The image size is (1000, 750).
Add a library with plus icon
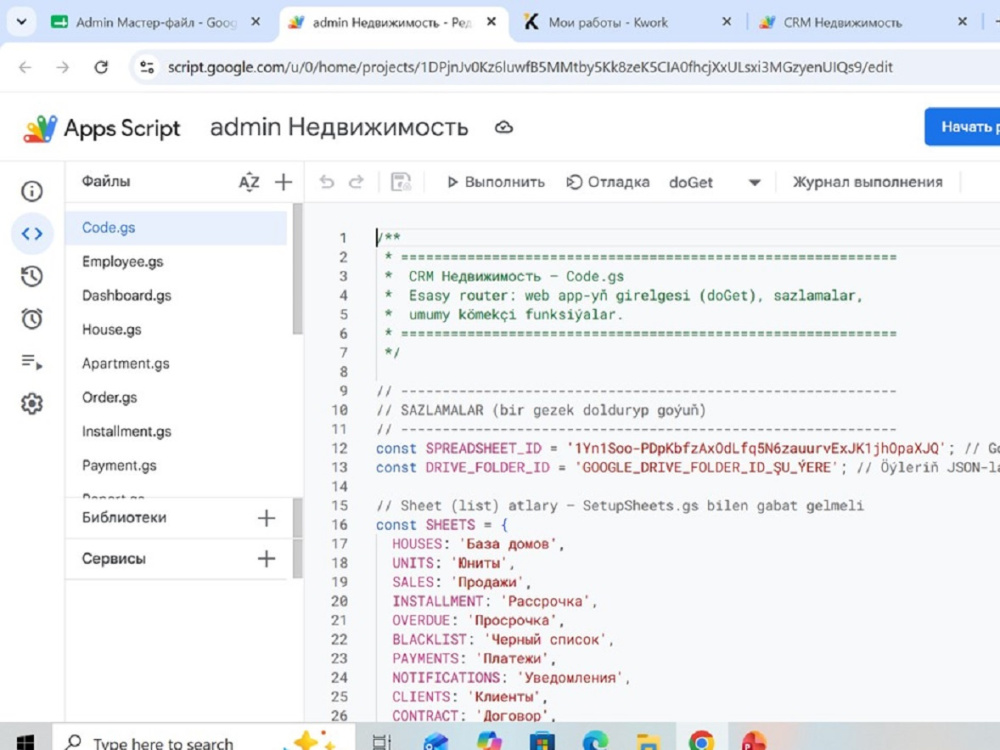click(267, 518)
